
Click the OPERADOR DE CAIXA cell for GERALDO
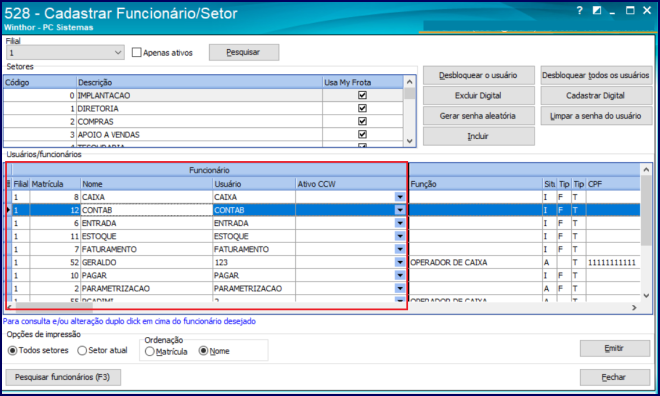tap(476, 262)
